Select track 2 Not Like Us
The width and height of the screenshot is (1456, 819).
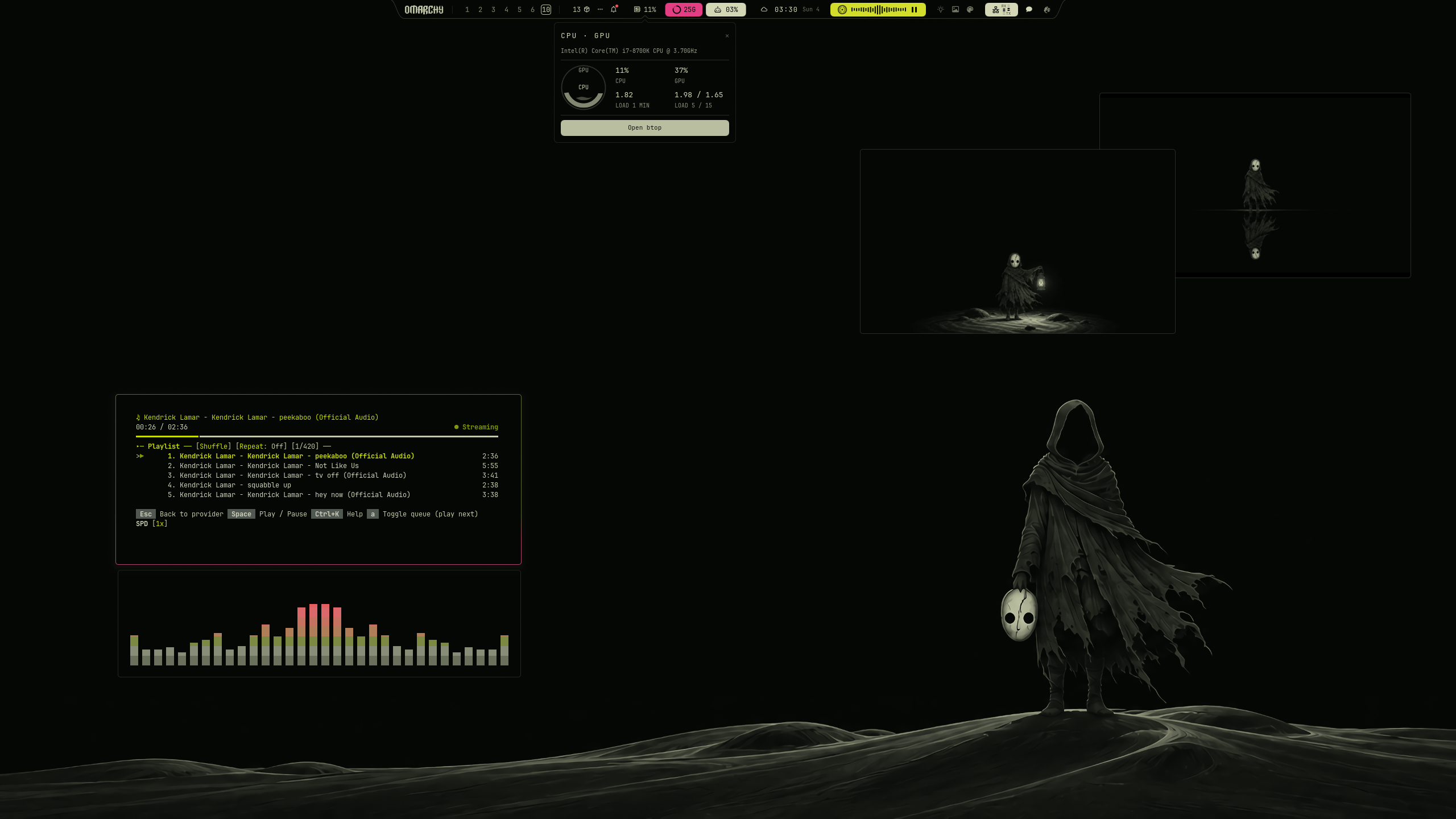[x=317, y=466]
